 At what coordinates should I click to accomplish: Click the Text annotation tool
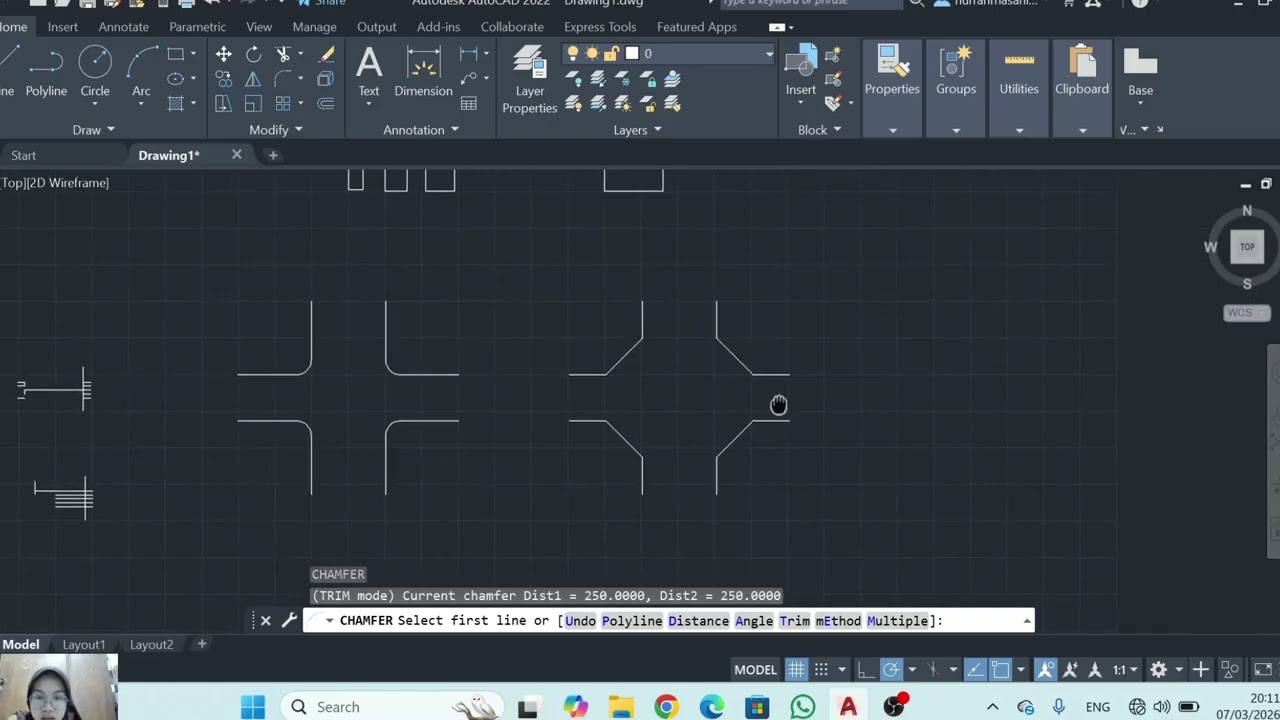(x=369, y=72)
